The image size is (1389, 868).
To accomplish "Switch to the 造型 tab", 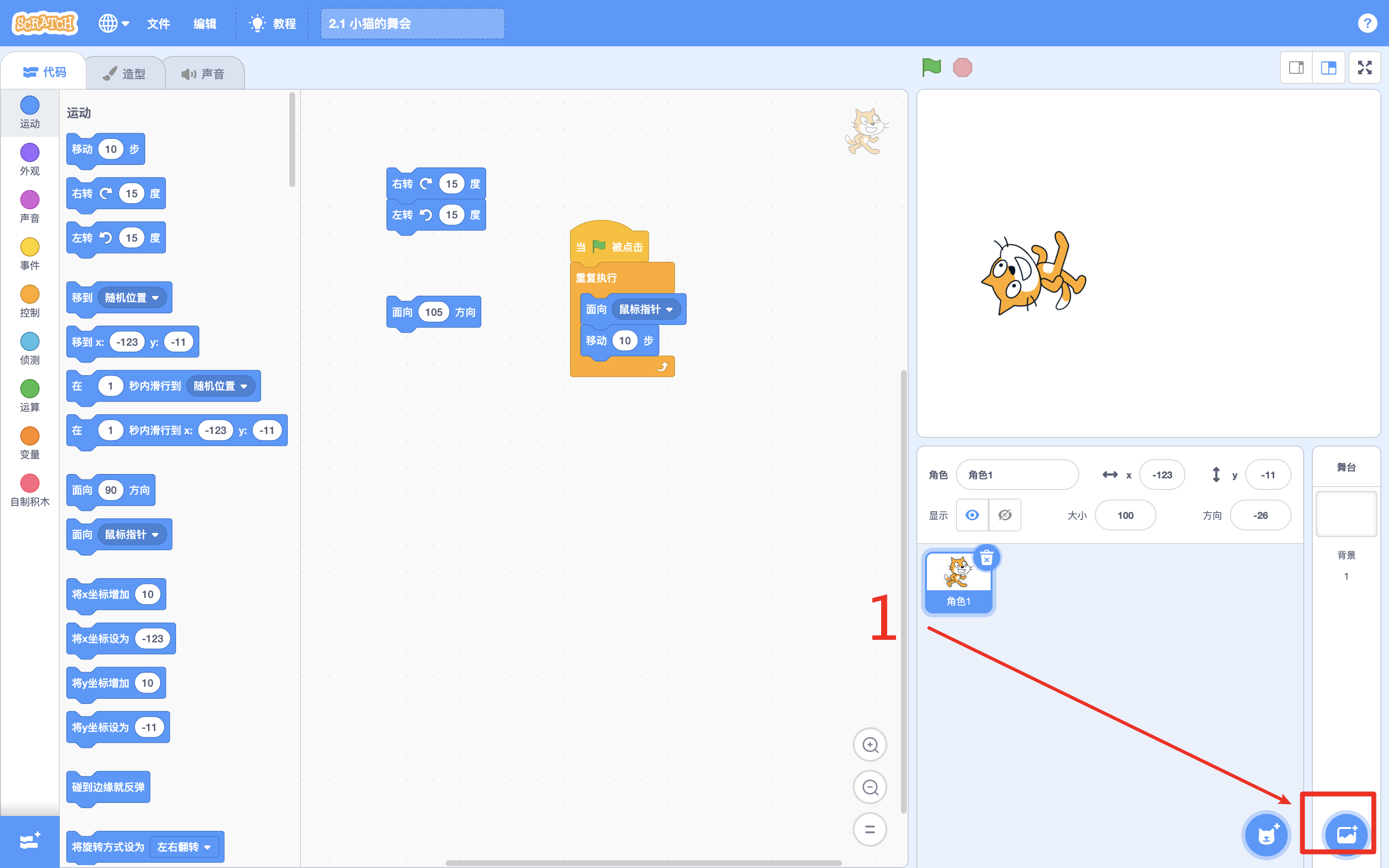I will point(124,73).
